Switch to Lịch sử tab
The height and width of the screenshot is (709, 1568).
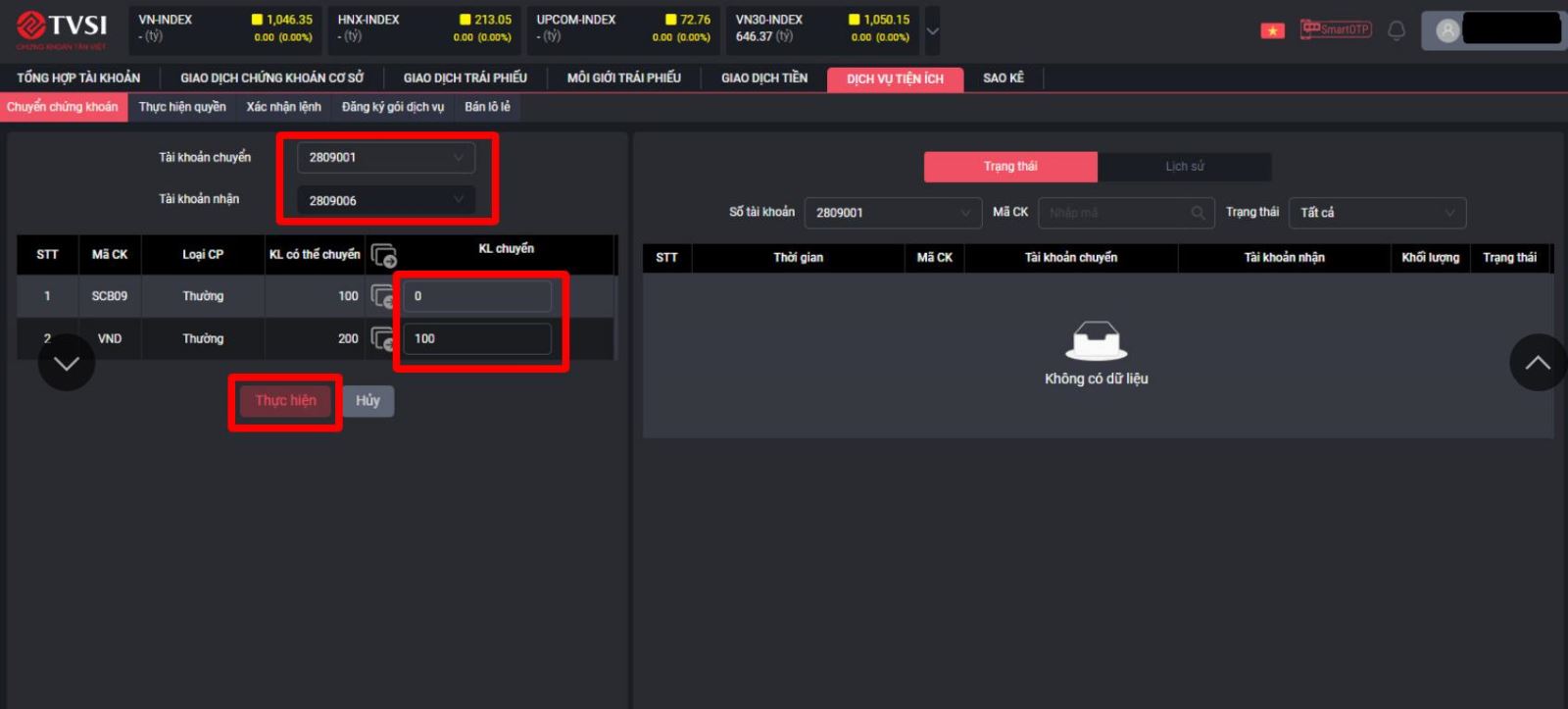tap(1184, 167)
